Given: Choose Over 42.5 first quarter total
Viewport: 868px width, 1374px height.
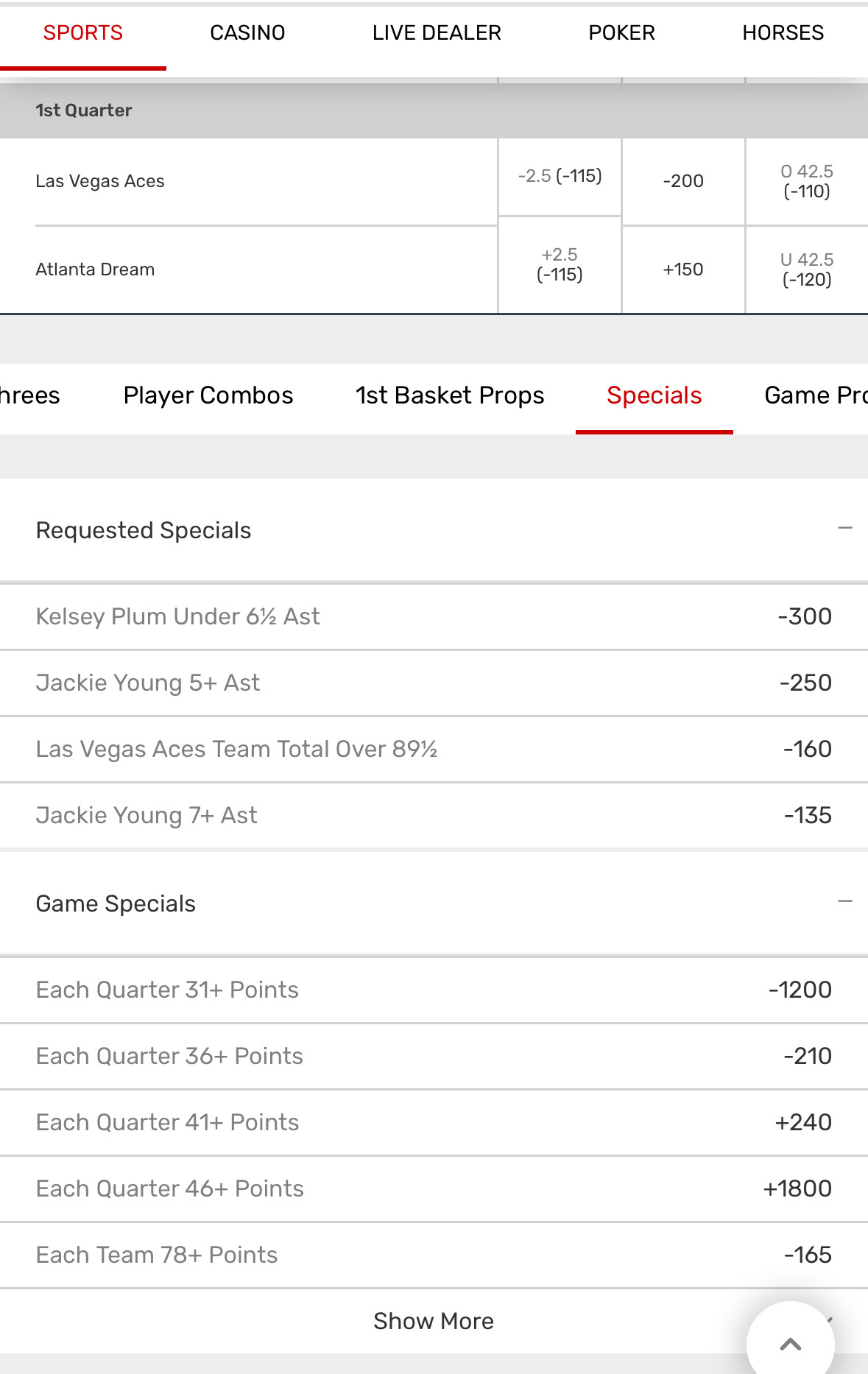Looking at the screenshot, I should click(x=807, y=182).
